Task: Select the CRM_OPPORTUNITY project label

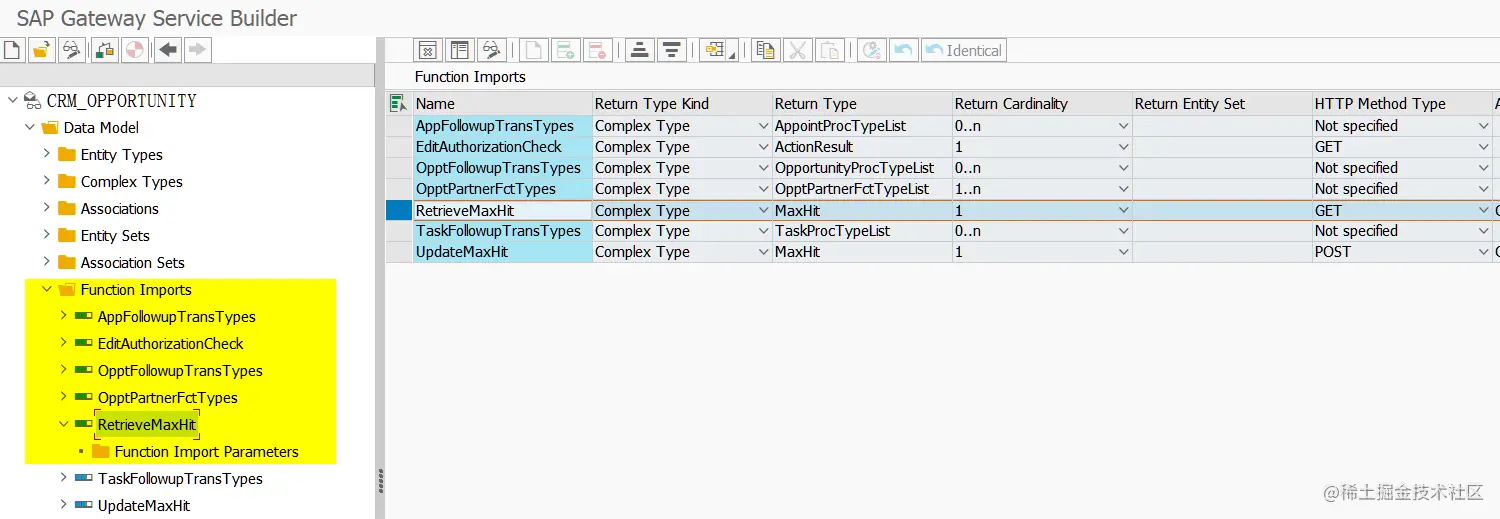Action: coord(121,101)
